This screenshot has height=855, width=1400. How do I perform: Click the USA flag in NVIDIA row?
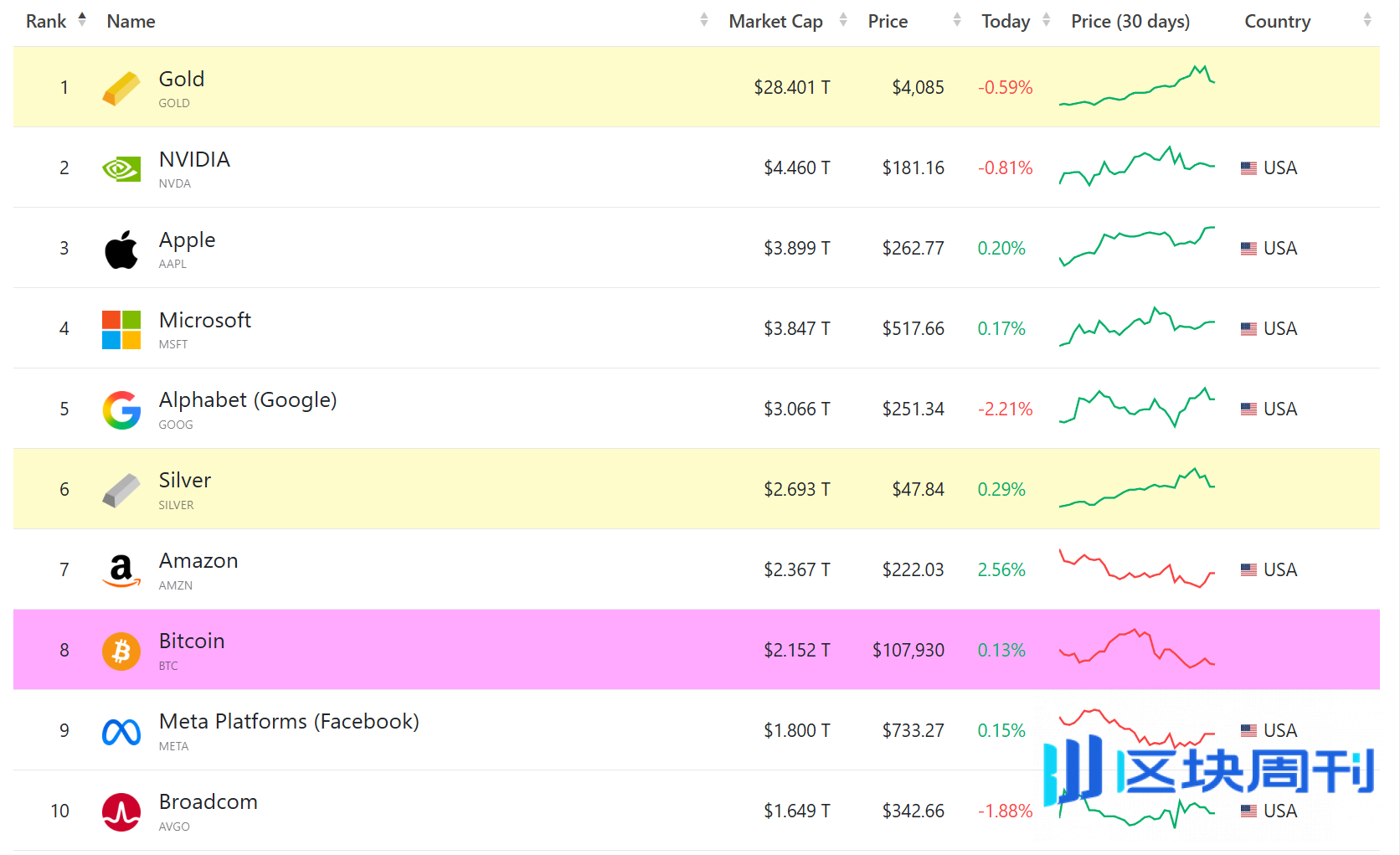[x=1248, y=168]
